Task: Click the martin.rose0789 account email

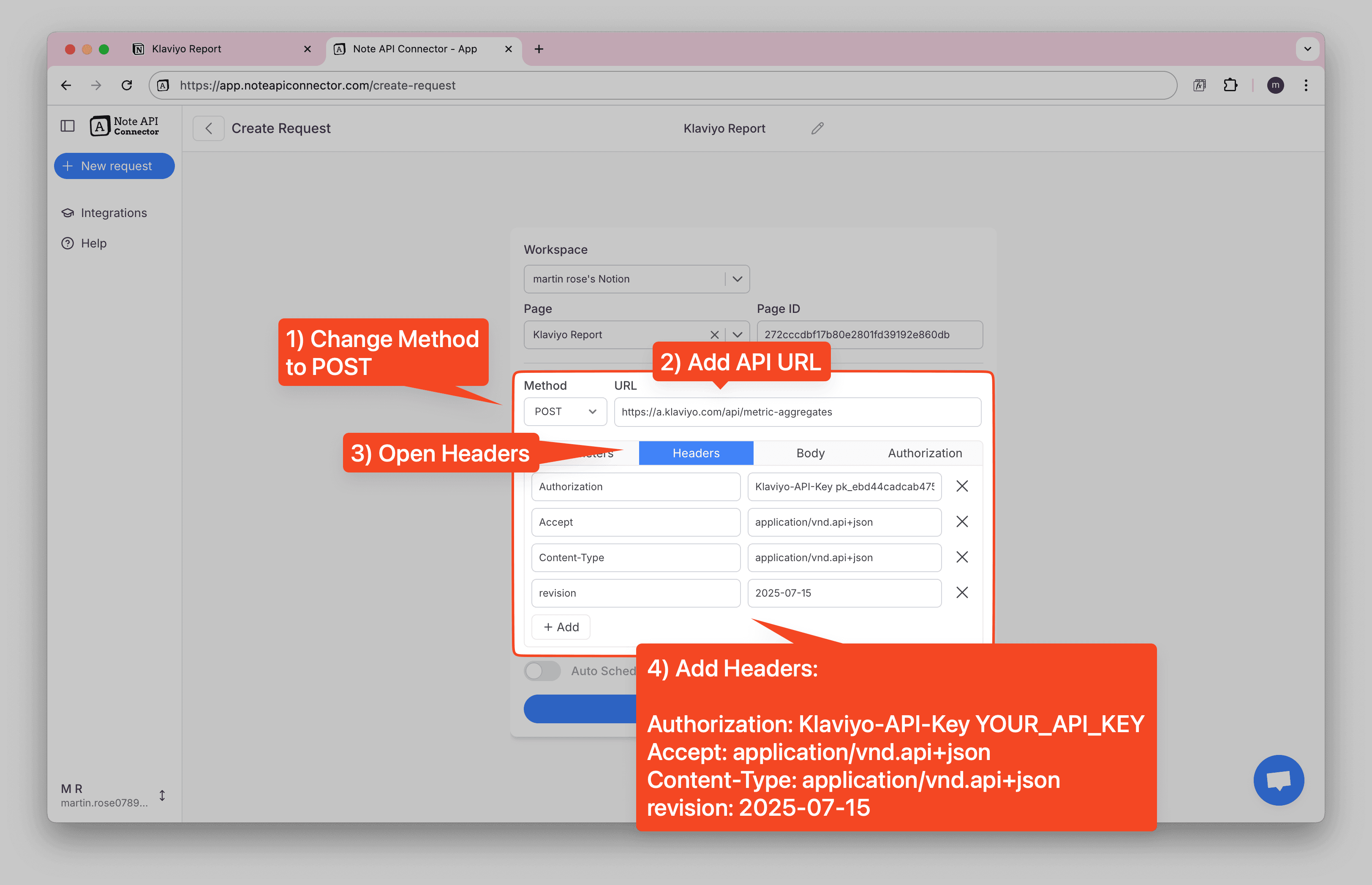Action: [x=104, y=803]
